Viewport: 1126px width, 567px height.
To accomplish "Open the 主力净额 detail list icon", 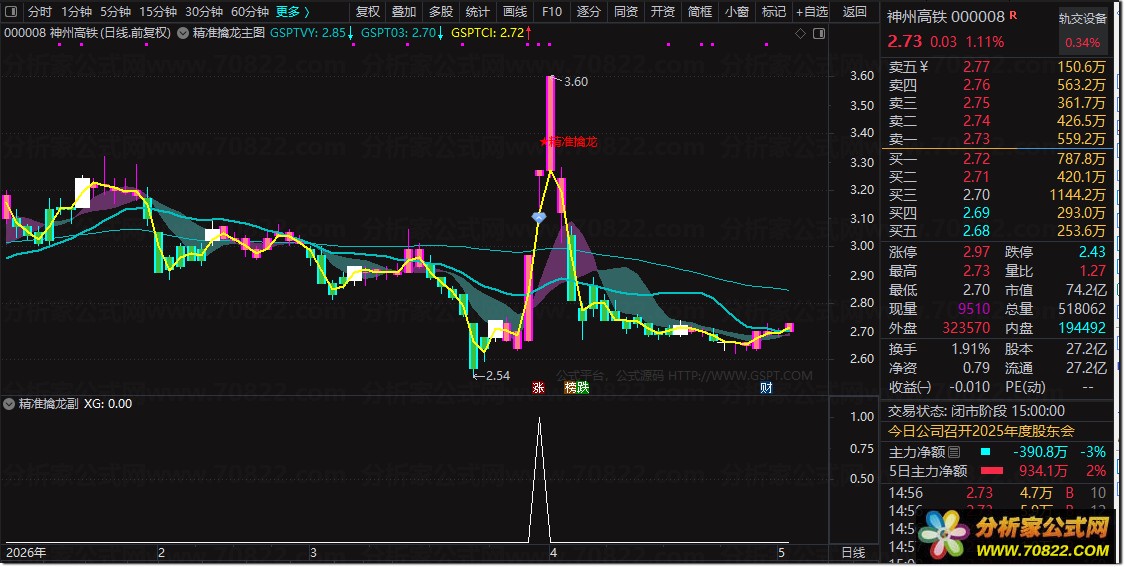I will [954, 452].
